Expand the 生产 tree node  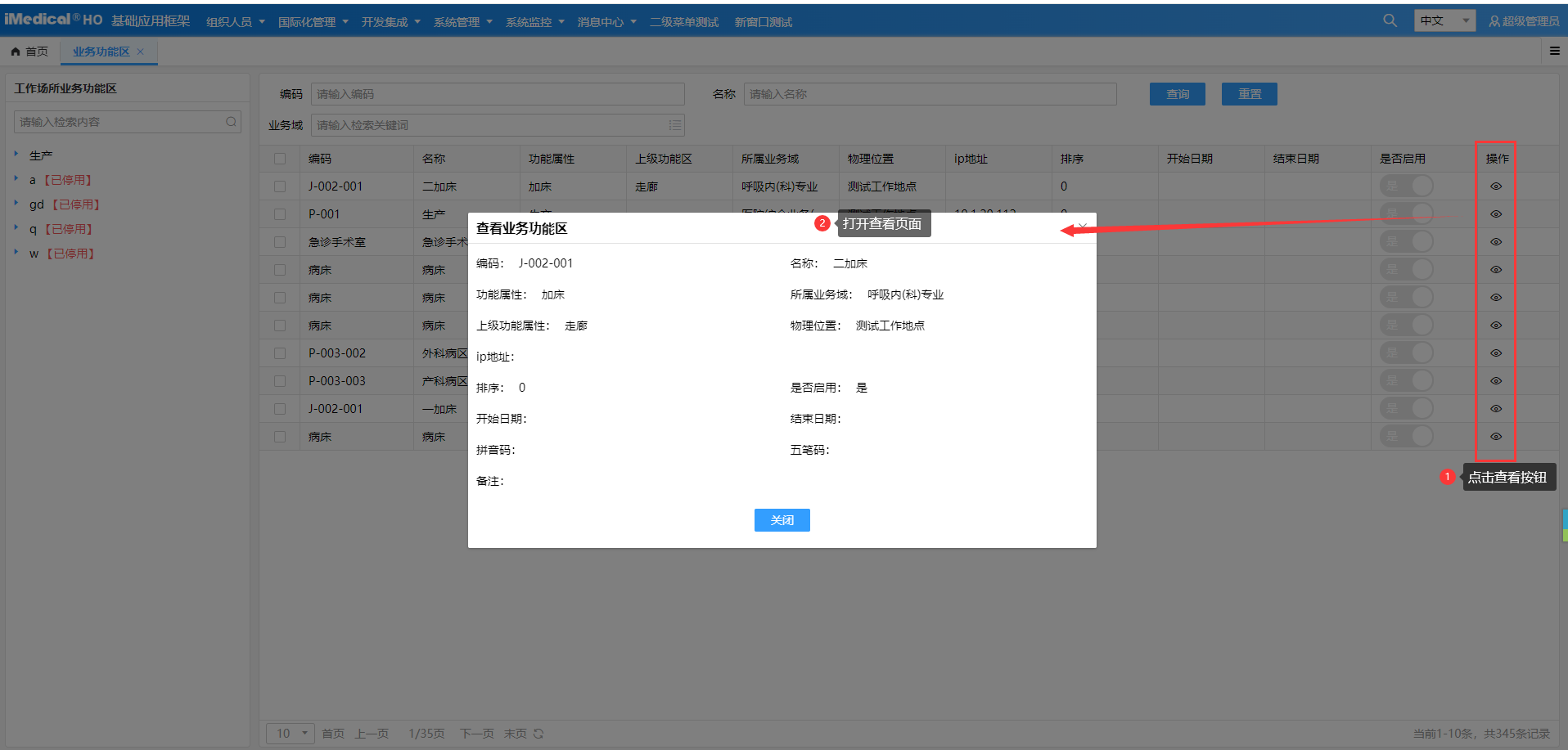point(16,155)
